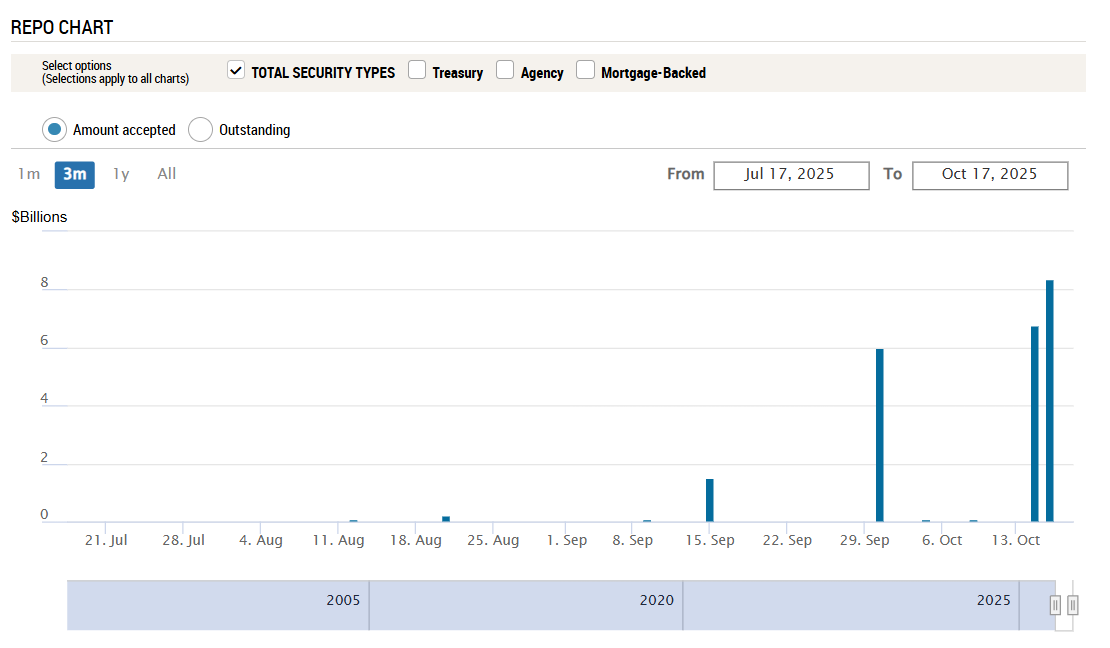1110x648 pixels.
Task: Select the 15 Sep bar
Action: click(710, 500)
